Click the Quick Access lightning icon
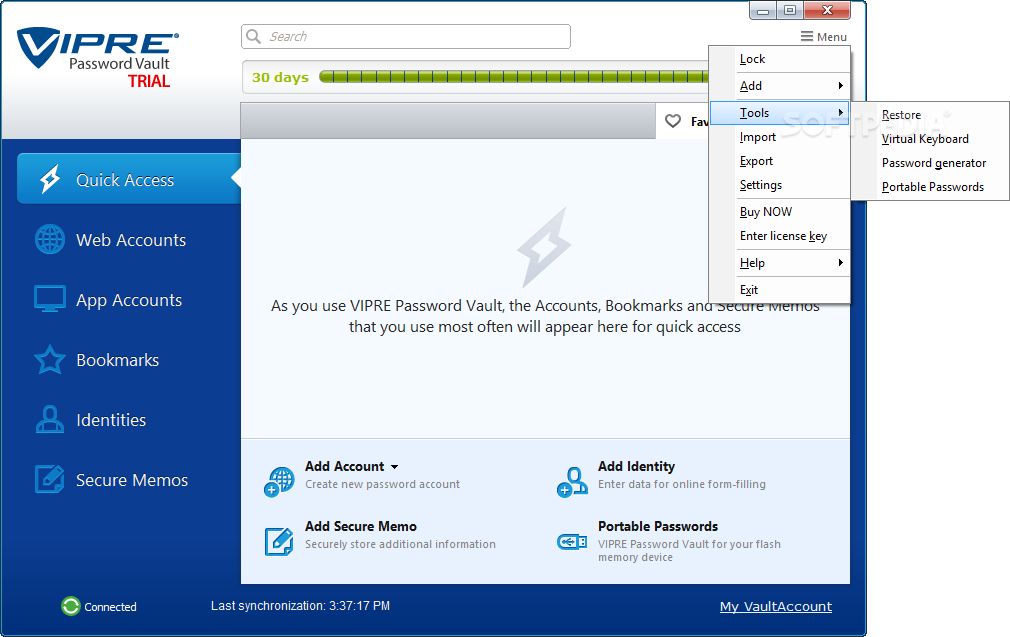 point(50,179)
